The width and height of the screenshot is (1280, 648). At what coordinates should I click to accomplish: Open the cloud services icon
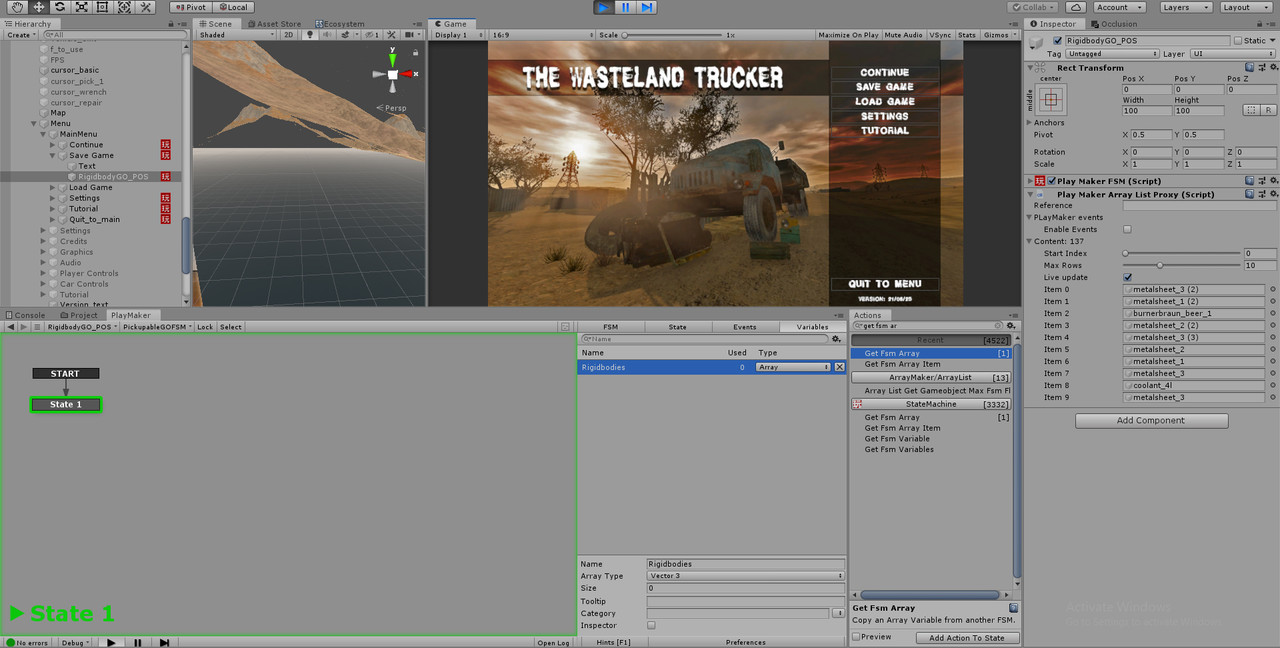click(1076, 7)
